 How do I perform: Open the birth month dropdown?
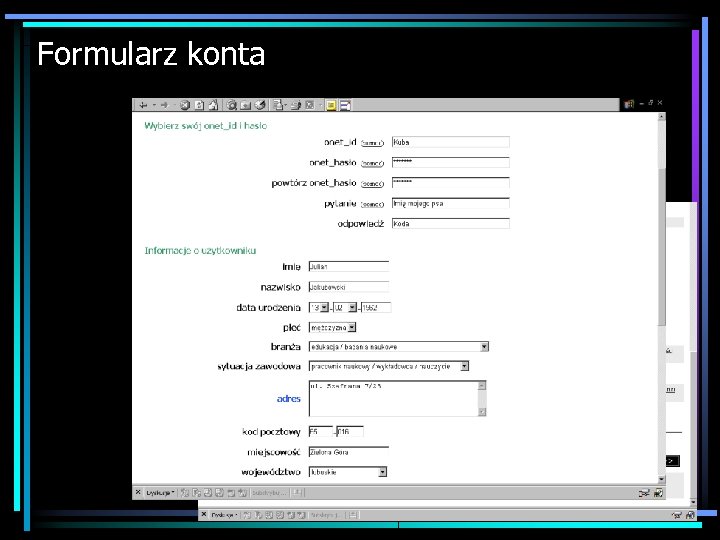tap(352, 308)
